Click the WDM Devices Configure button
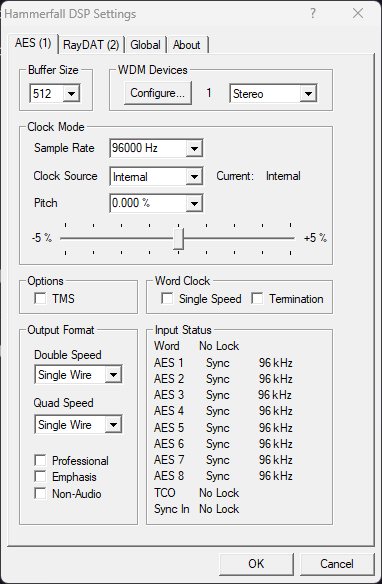382x584 pixels. click(157, 93)
